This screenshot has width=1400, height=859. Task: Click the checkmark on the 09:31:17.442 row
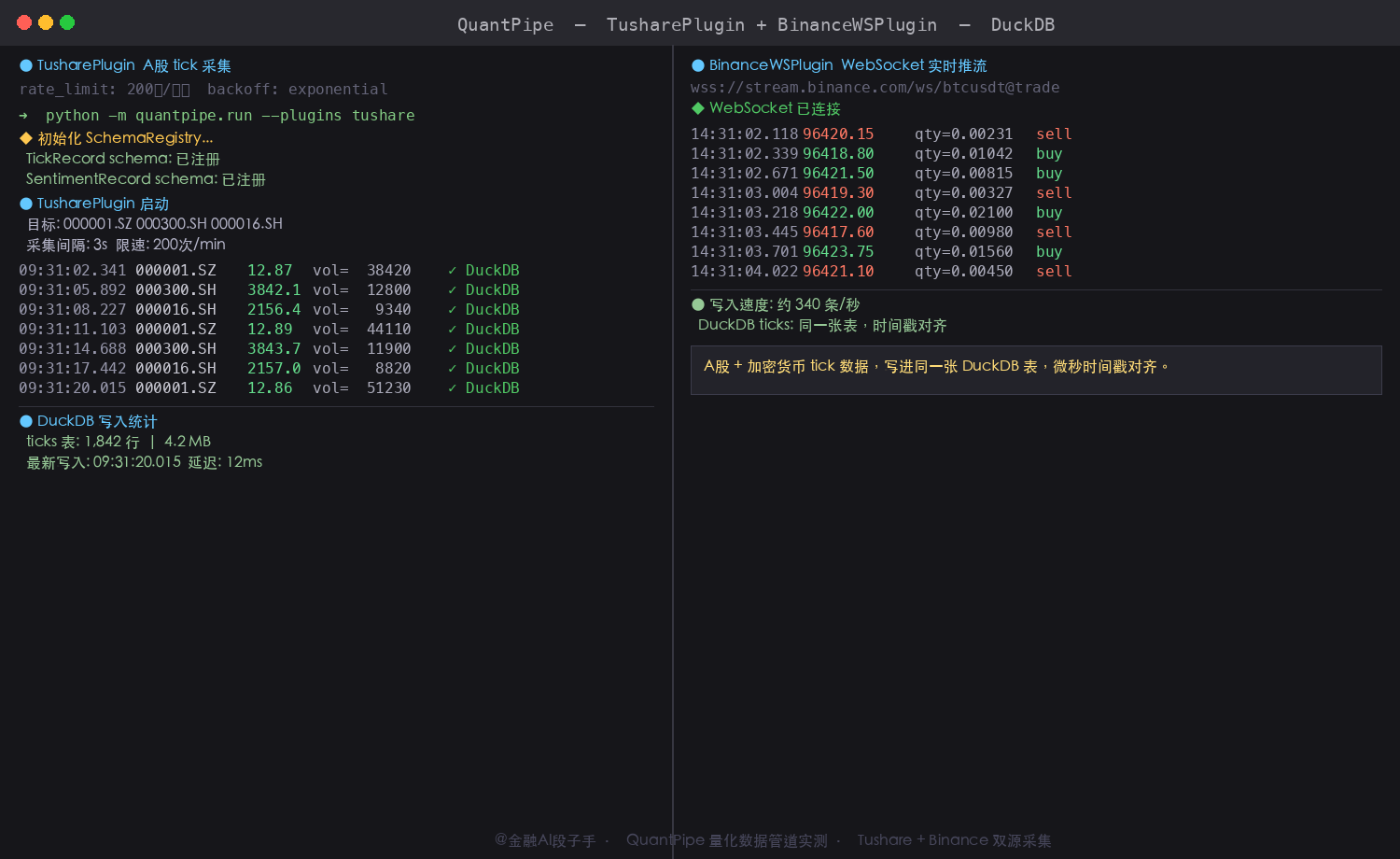point(452,369)
